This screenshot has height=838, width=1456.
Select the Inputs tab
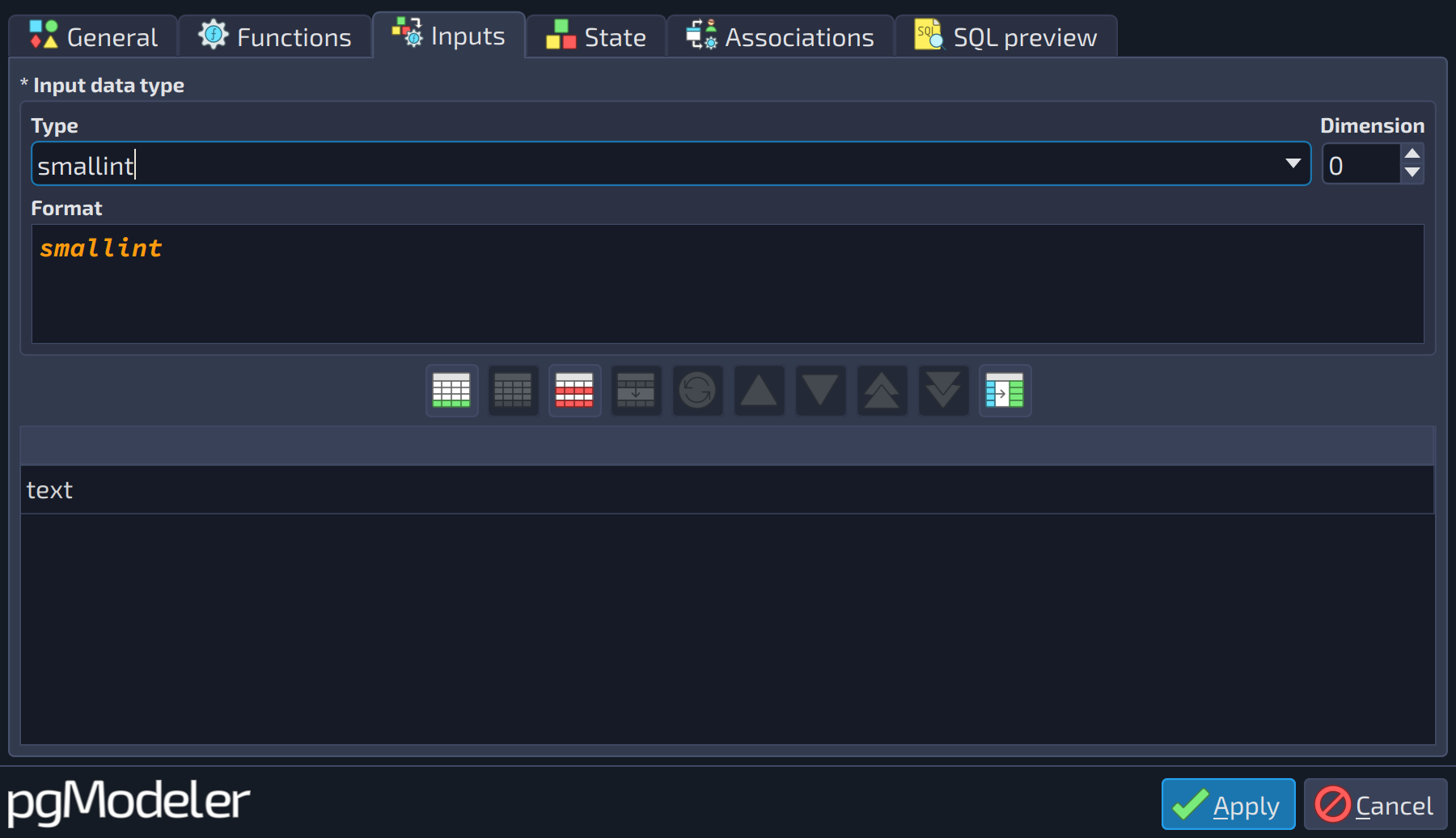pos(449,35)
